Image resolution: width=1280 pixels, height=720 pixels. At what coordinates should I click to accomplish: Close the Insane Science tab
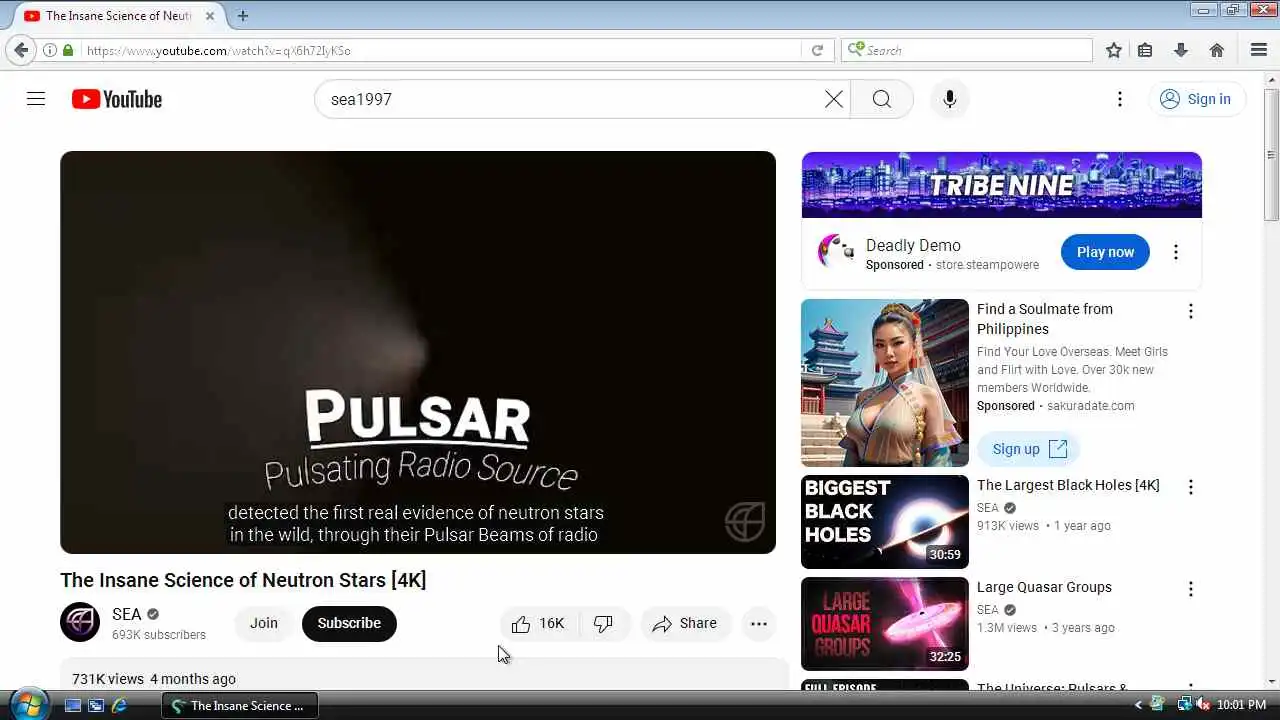coord(210,16)
